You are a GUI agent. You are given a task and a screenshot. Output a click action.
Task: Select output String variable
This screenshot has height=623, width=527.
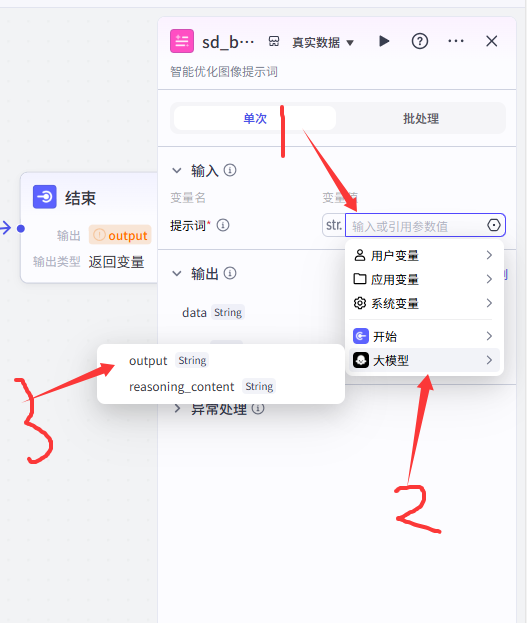[221, 360]
